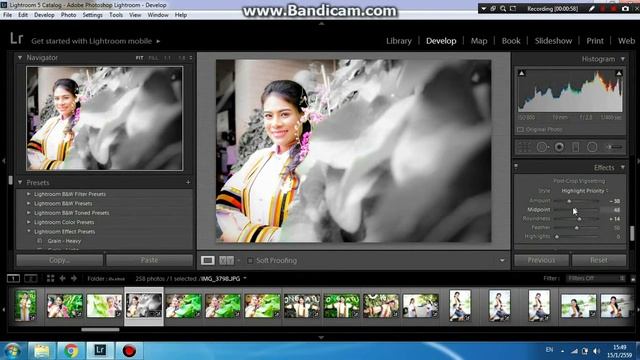
Task: Enable Soft Proofing checkbox
Action: (x=250, y=260)
